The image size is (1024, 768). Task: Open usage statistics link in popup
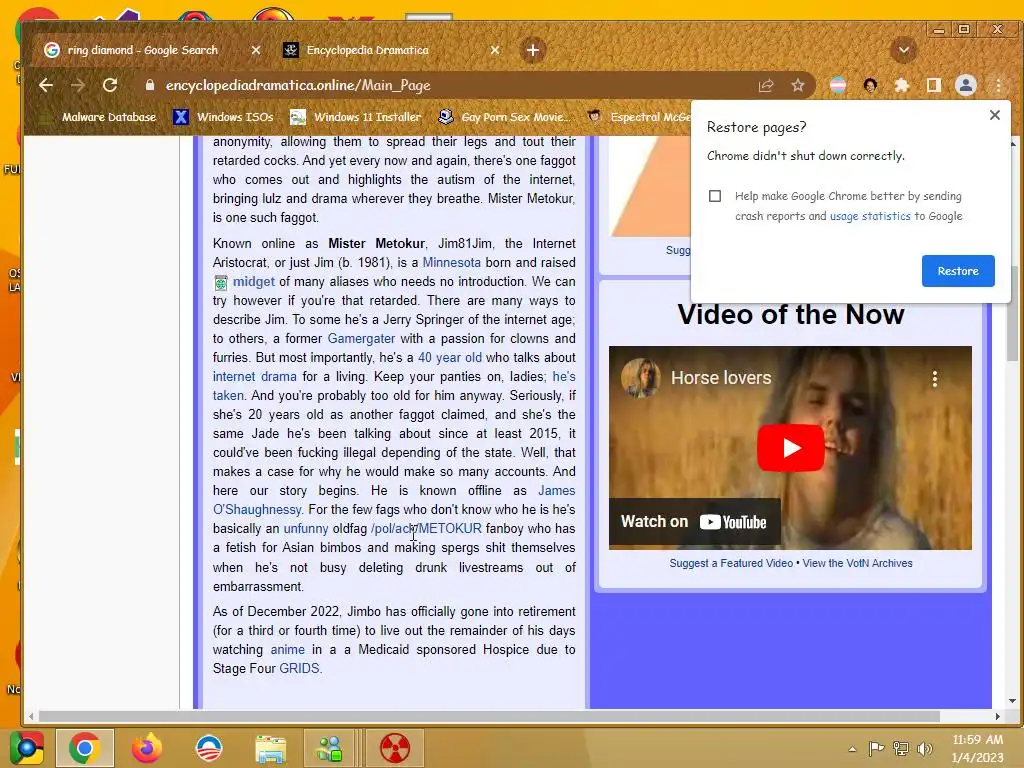pyautogui.click(x=870, y=216)
